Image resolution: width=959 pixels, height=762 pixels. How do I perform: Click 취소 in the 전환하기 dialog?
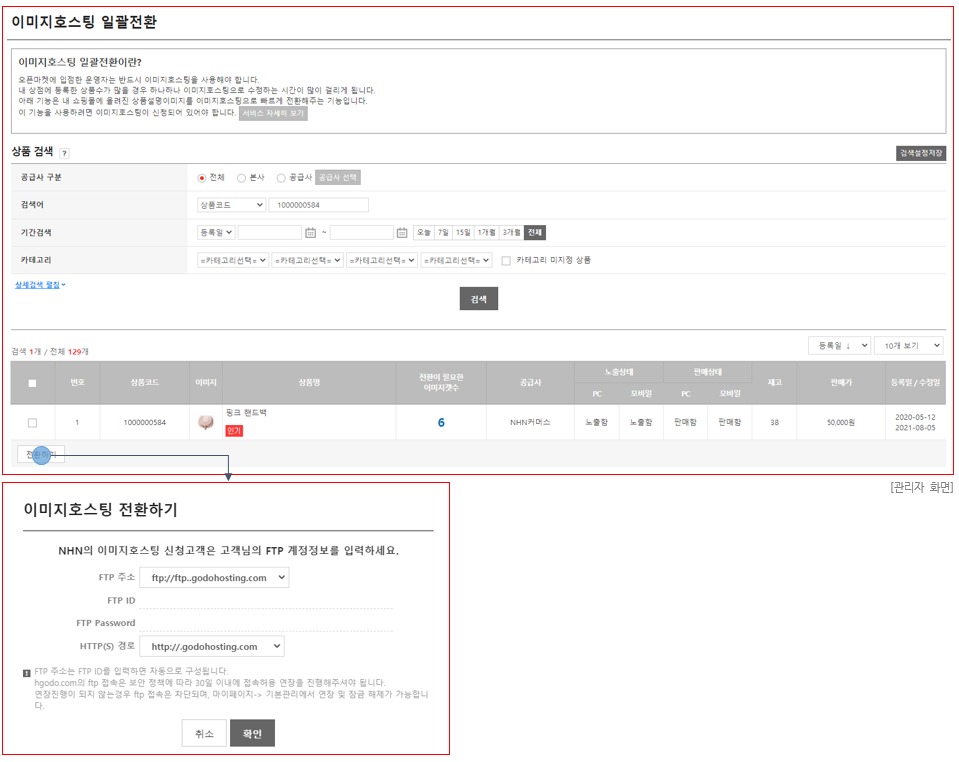(204, 733)
